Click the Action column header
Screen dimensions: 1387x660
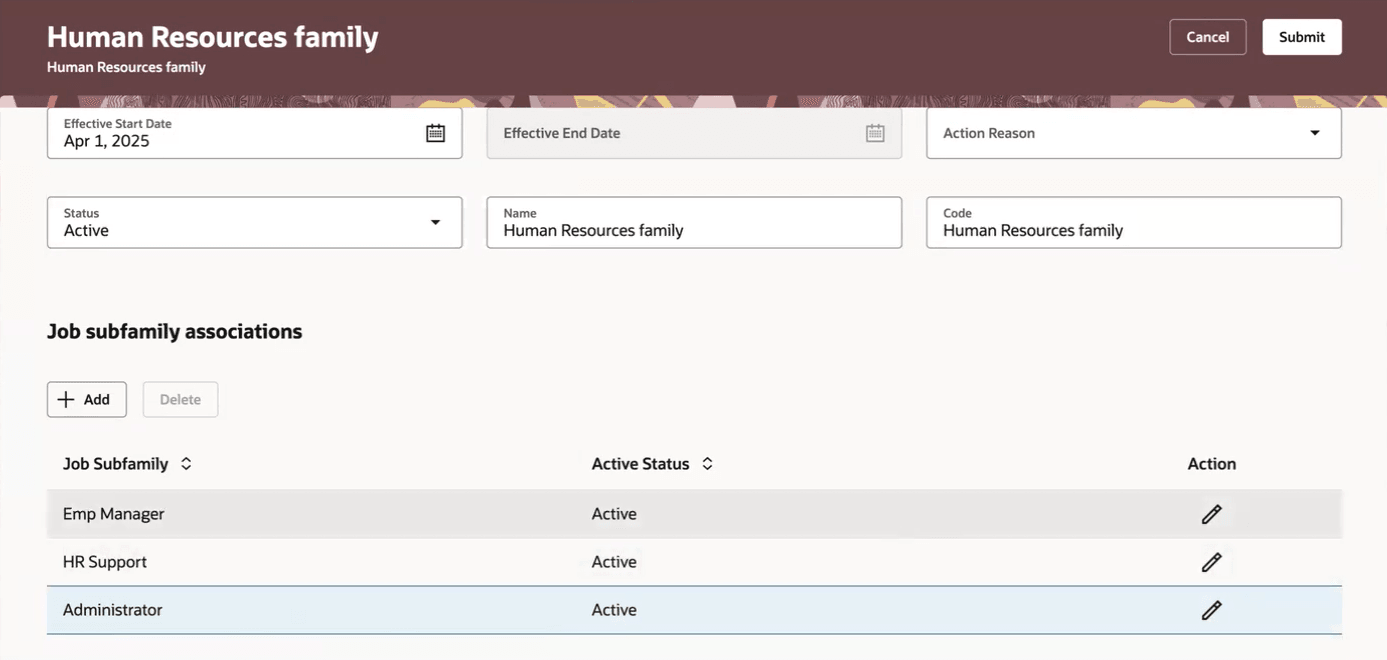(1212, 464)
